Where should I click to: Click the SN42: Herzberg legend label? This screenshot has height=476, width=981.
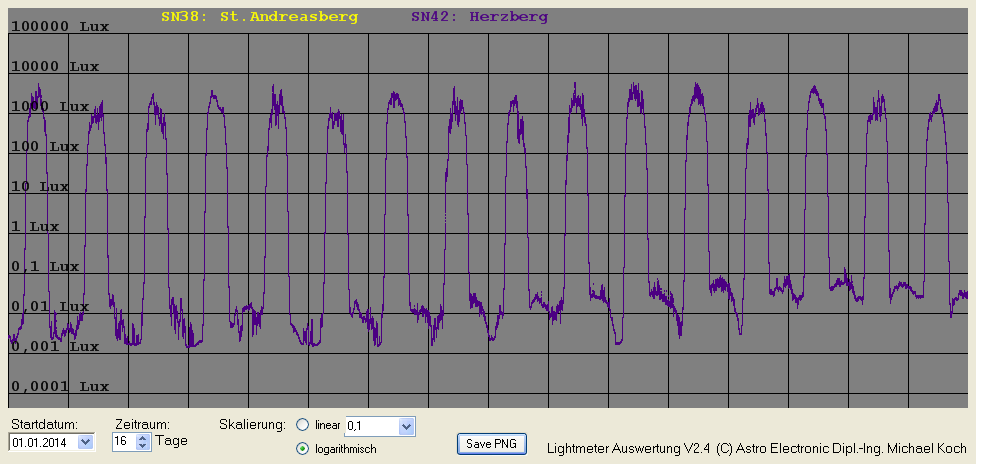(x=479, y=17)
